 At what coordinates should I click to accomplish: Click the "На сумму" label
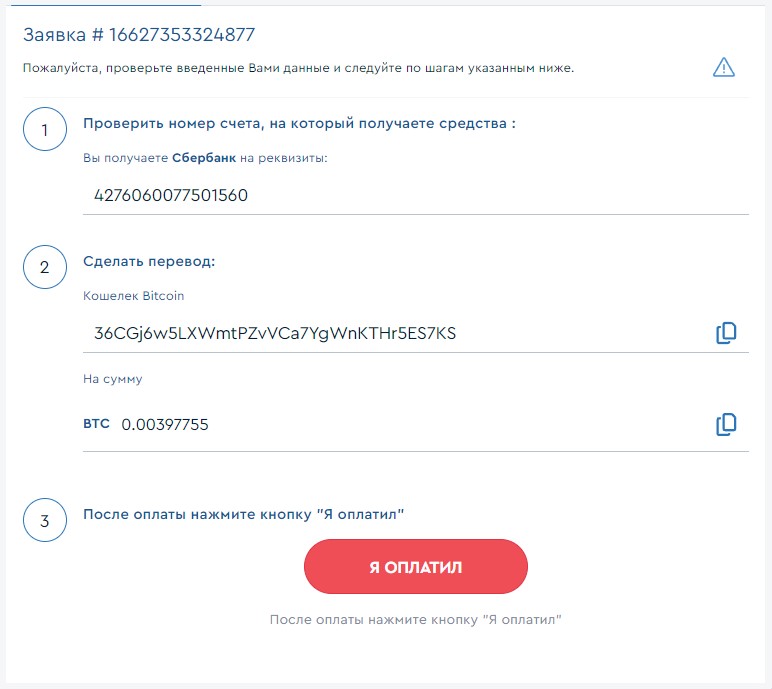(x=112, y=379)
